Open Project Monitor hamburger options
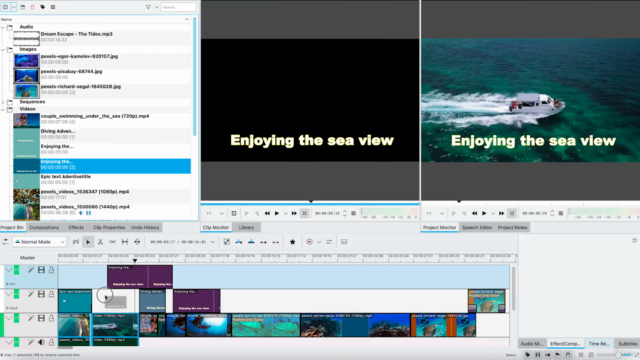 (x=561, y=213)
